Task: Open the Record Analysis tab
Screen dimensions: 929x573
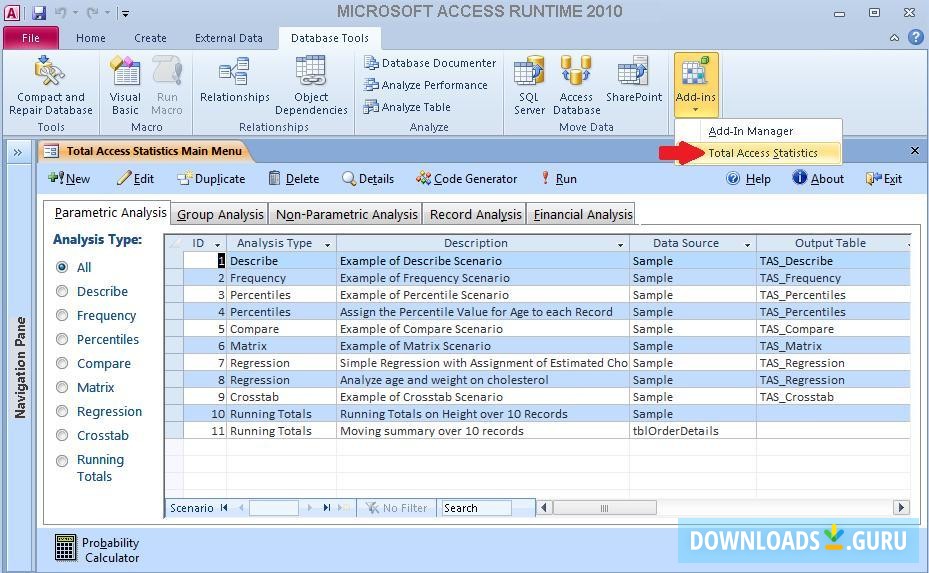Action: point(476,215)
